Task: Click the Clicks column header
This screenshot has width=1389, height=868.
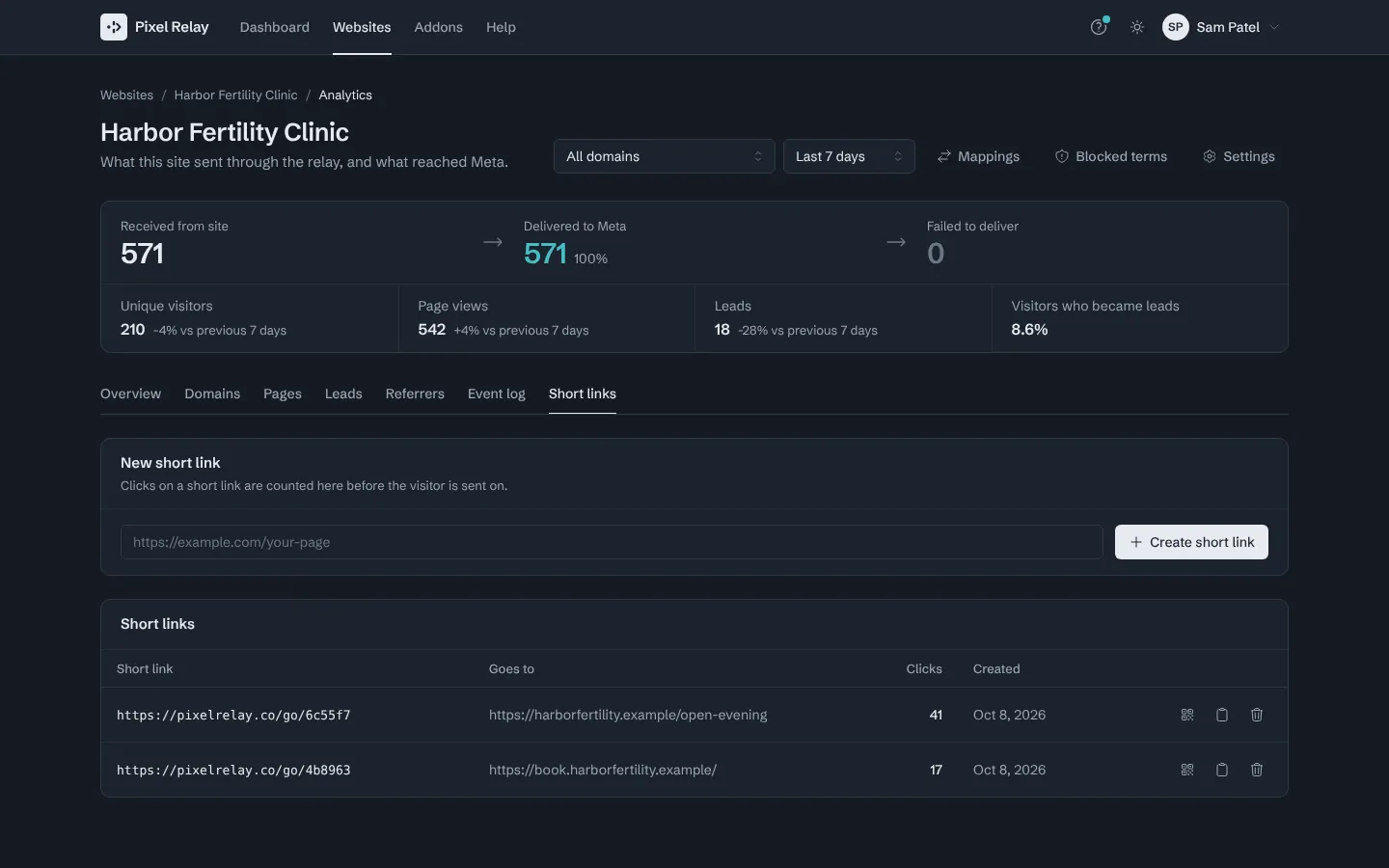Action: [x=924, y=668]
